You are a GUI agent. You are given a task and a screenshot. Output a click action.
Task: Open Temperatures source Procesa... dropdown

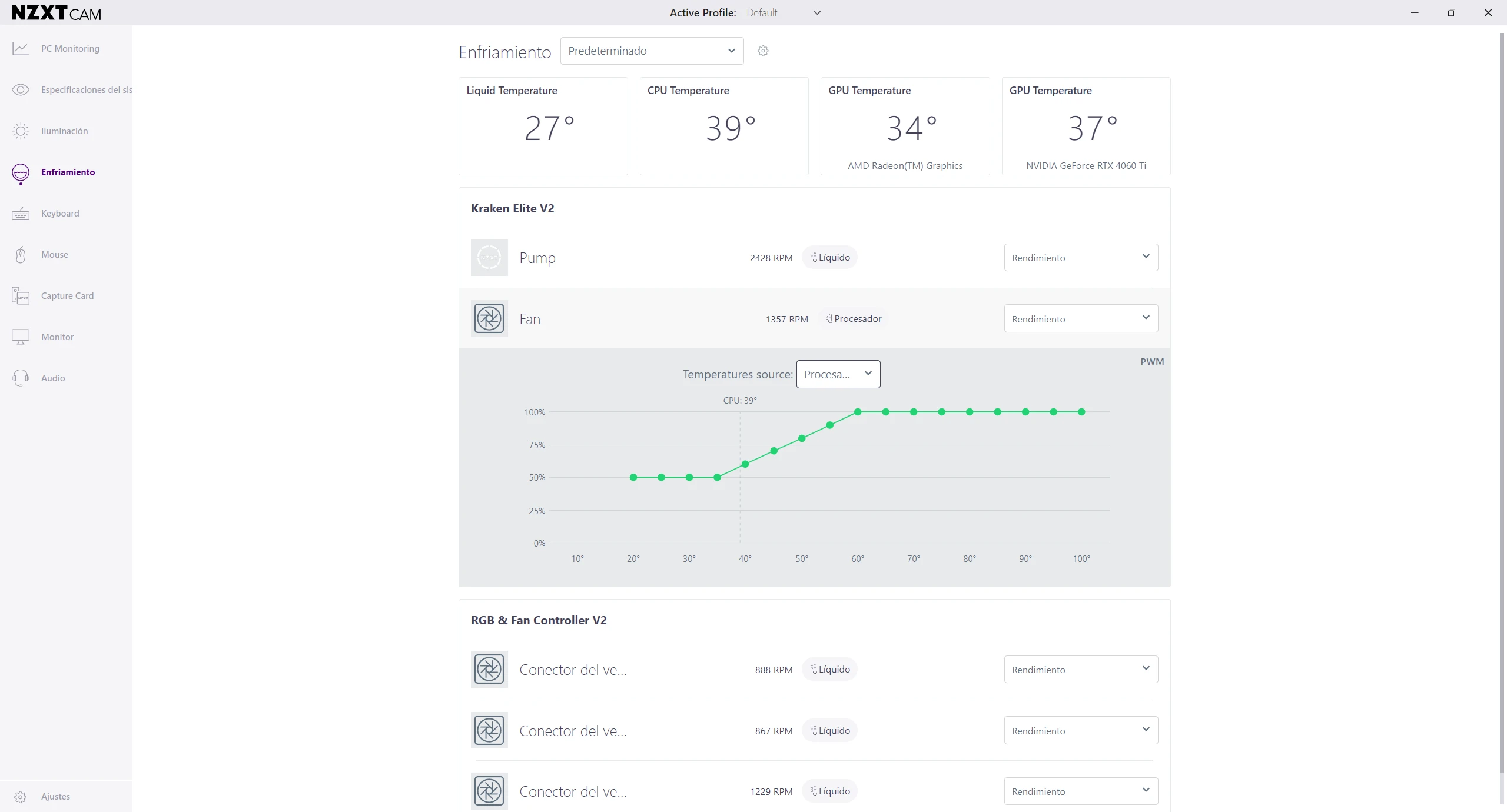[x=838, y=374]
